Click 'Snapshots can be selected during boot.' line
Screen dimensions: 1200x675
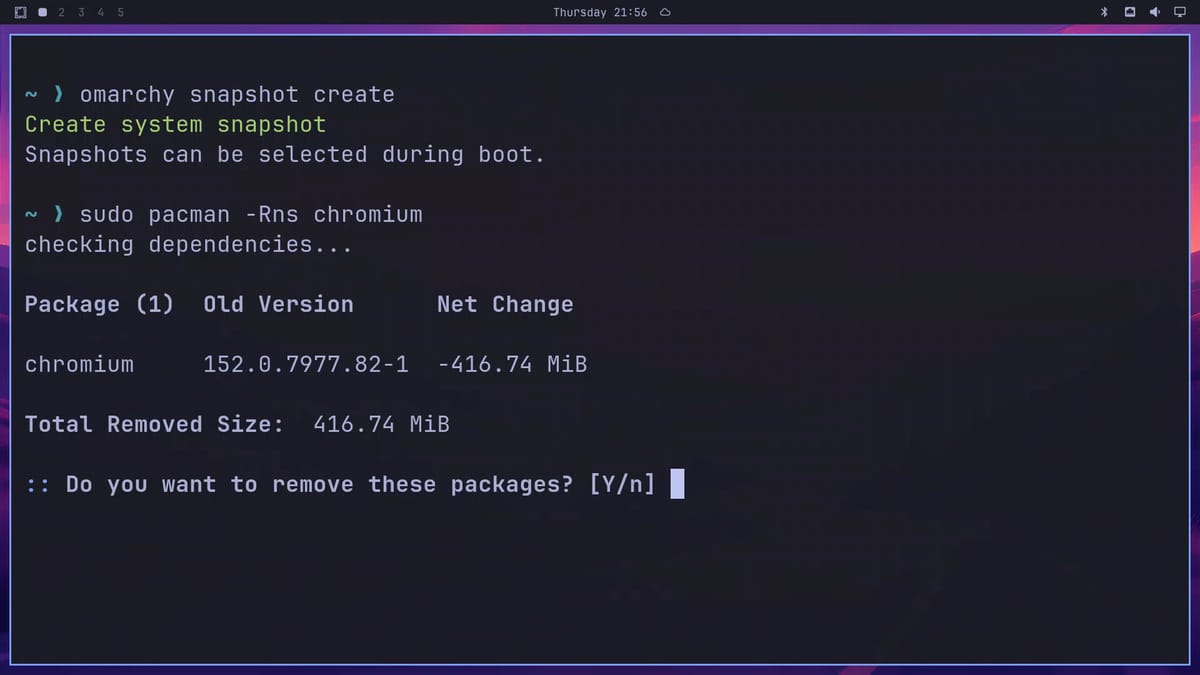[x=284, y=155]
